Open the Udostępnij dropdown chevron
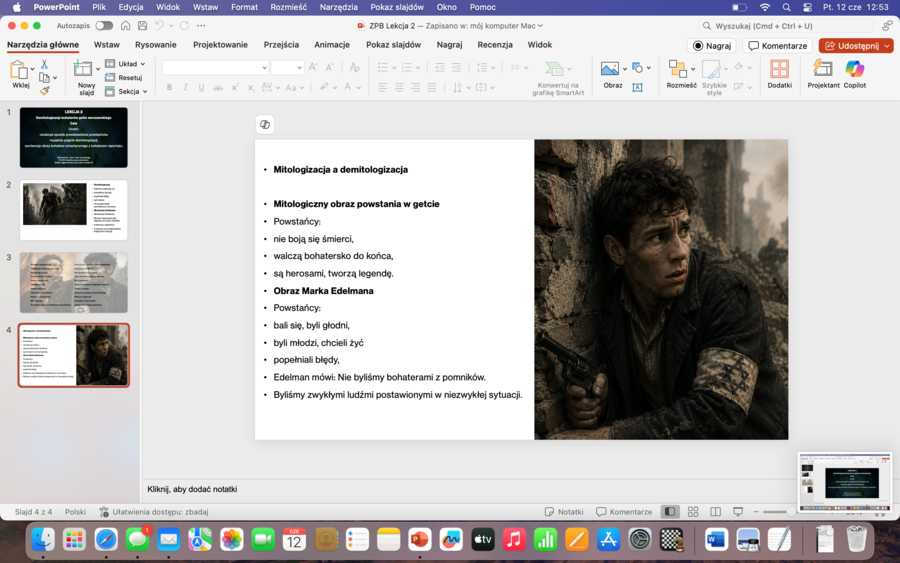This screenshot has height=563, width=900. point(887,46)
